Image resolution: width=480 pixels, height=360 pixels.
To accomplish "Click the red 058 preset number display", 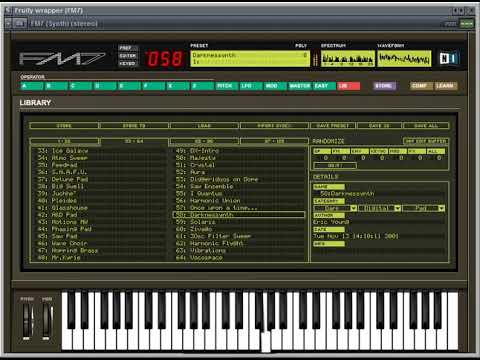I will (x=165, y=59).
